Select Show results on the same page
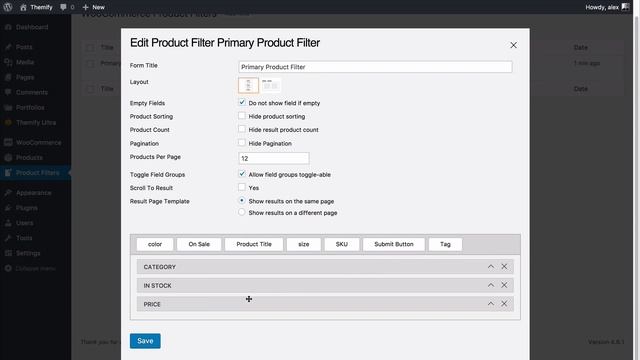Screen dimensions: 640x360 click(x=242, y=201)
